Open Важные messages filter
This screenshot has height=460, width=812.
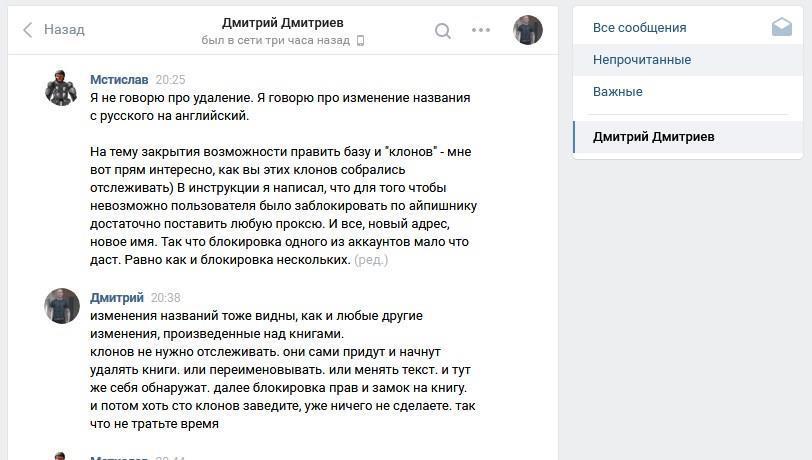point(617,91)
